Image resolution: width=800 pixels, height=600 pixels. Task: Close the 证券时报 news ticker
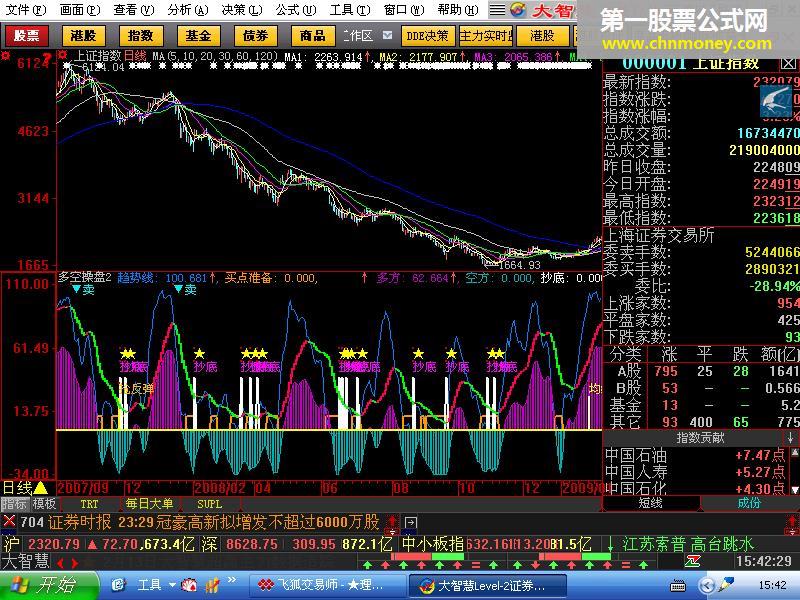(9, 521)
